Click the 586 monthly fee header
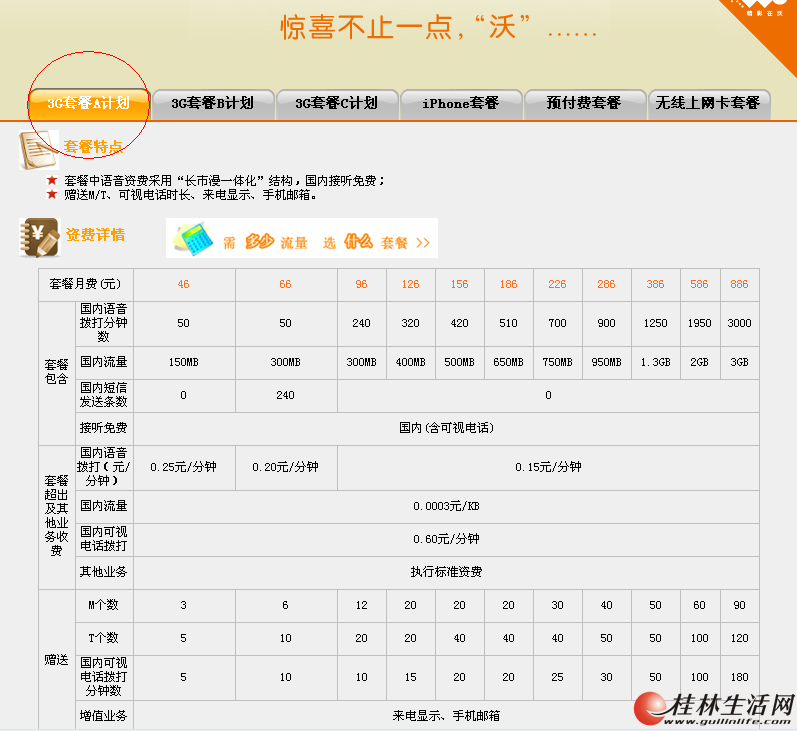 [699, 285]
